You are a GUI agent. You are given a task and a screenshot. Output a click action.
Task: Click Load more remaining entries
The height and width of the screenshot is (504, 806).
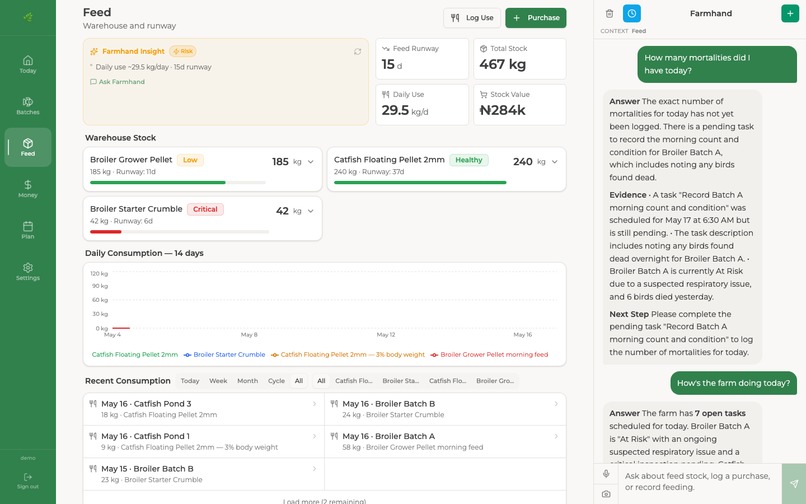click(324, 500)
